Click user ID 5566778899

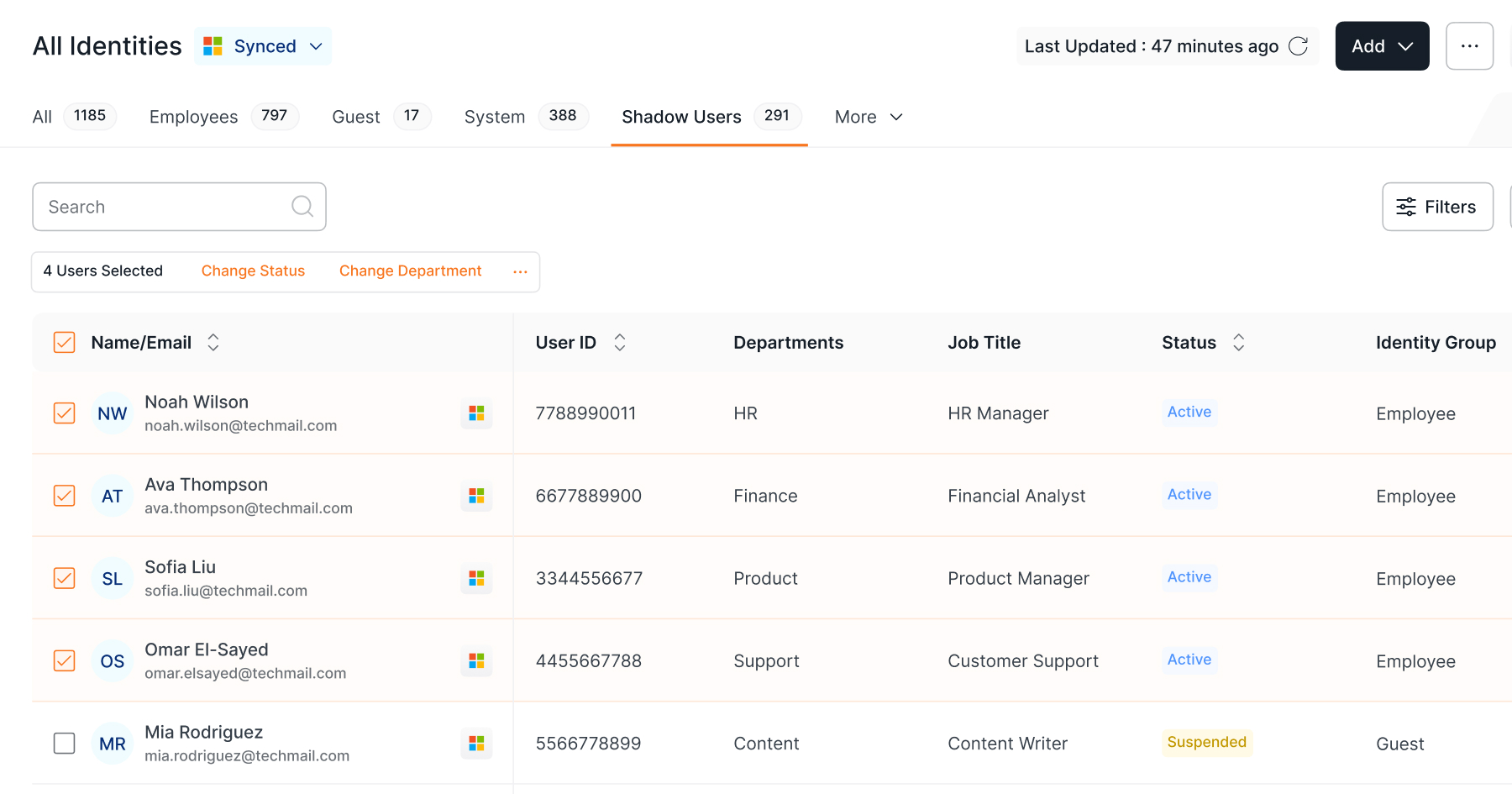point(588,744)
